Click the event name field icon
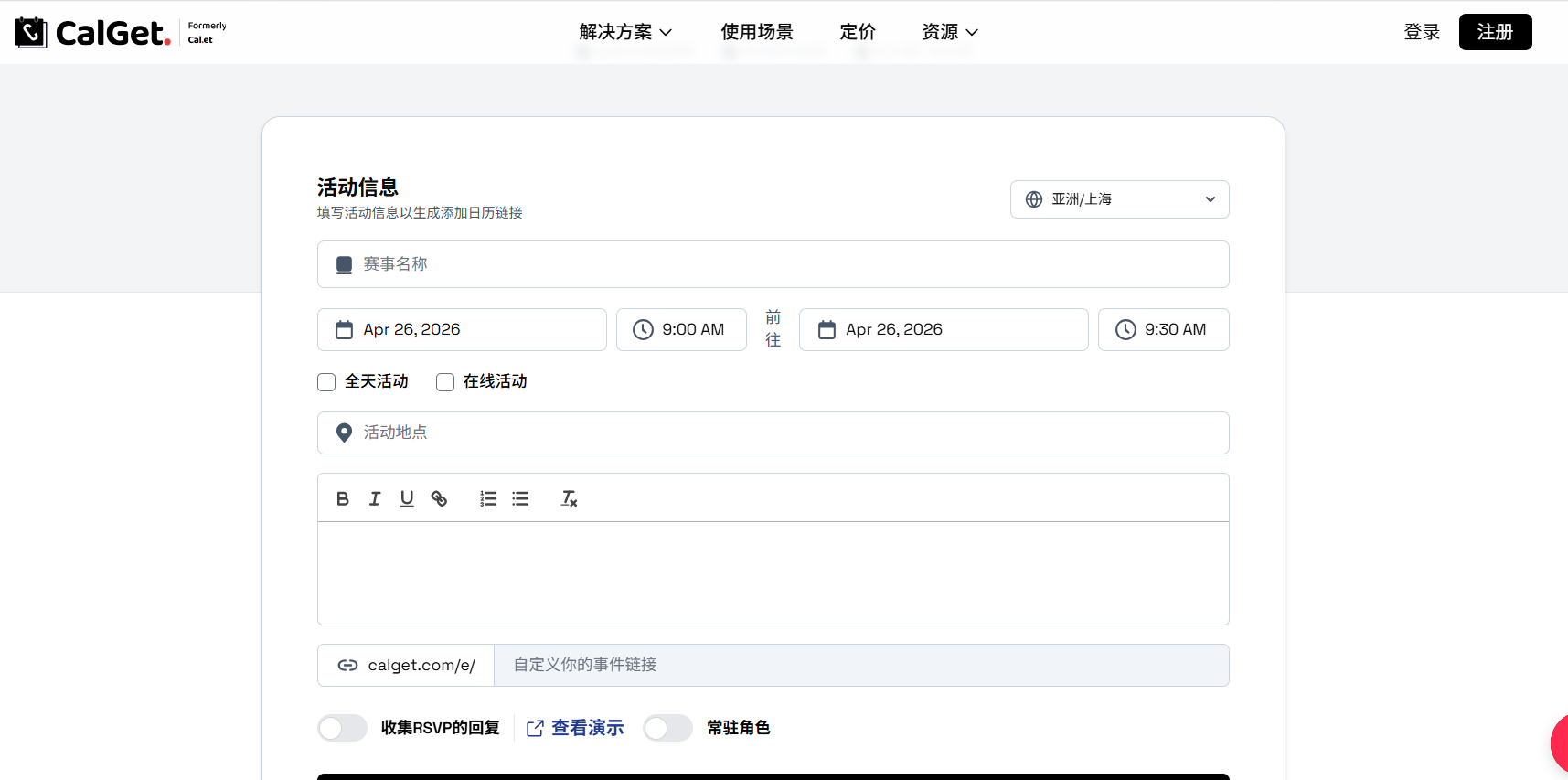The height and width of the screenshot is (780, 1568). (344, 264)
